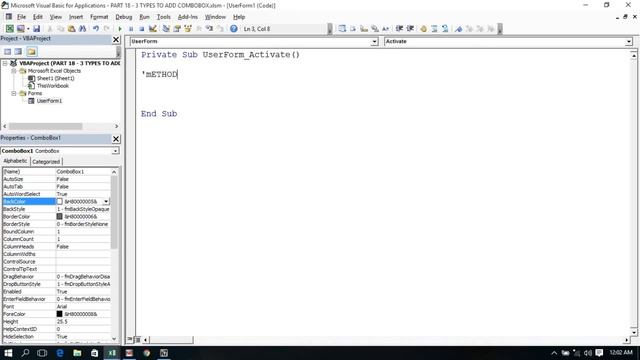Open the Insert menu
This screenshot has height=360, width=640.
pyautogui.click(x=76, y=17)
